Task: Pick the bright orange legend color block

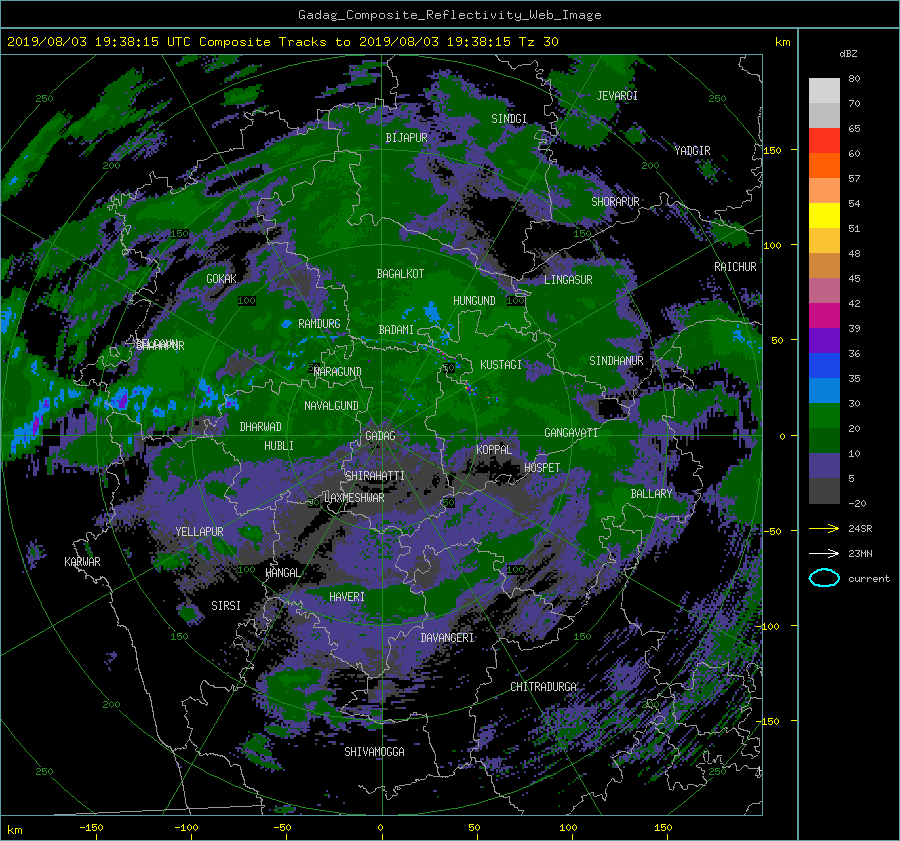Action: point(824,165)
